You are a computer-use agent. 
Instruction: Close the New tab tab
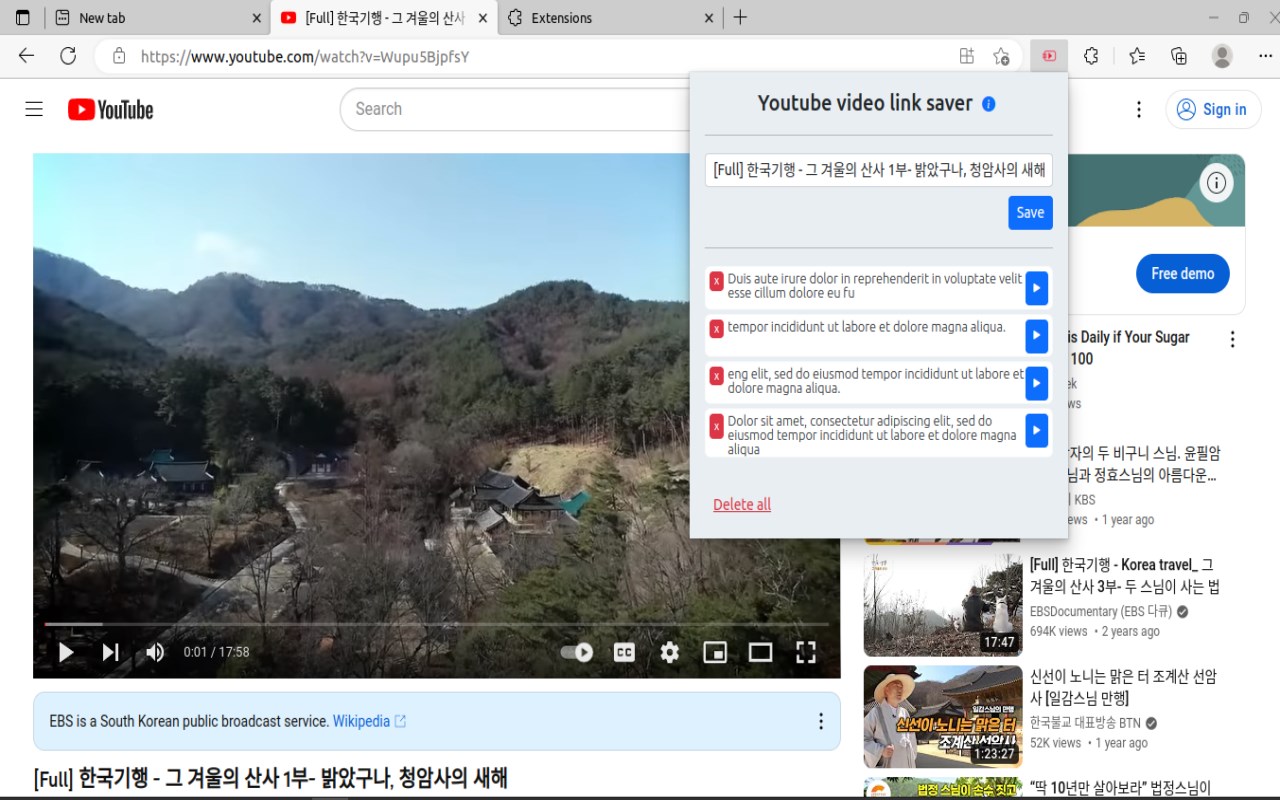click(256, 17)
